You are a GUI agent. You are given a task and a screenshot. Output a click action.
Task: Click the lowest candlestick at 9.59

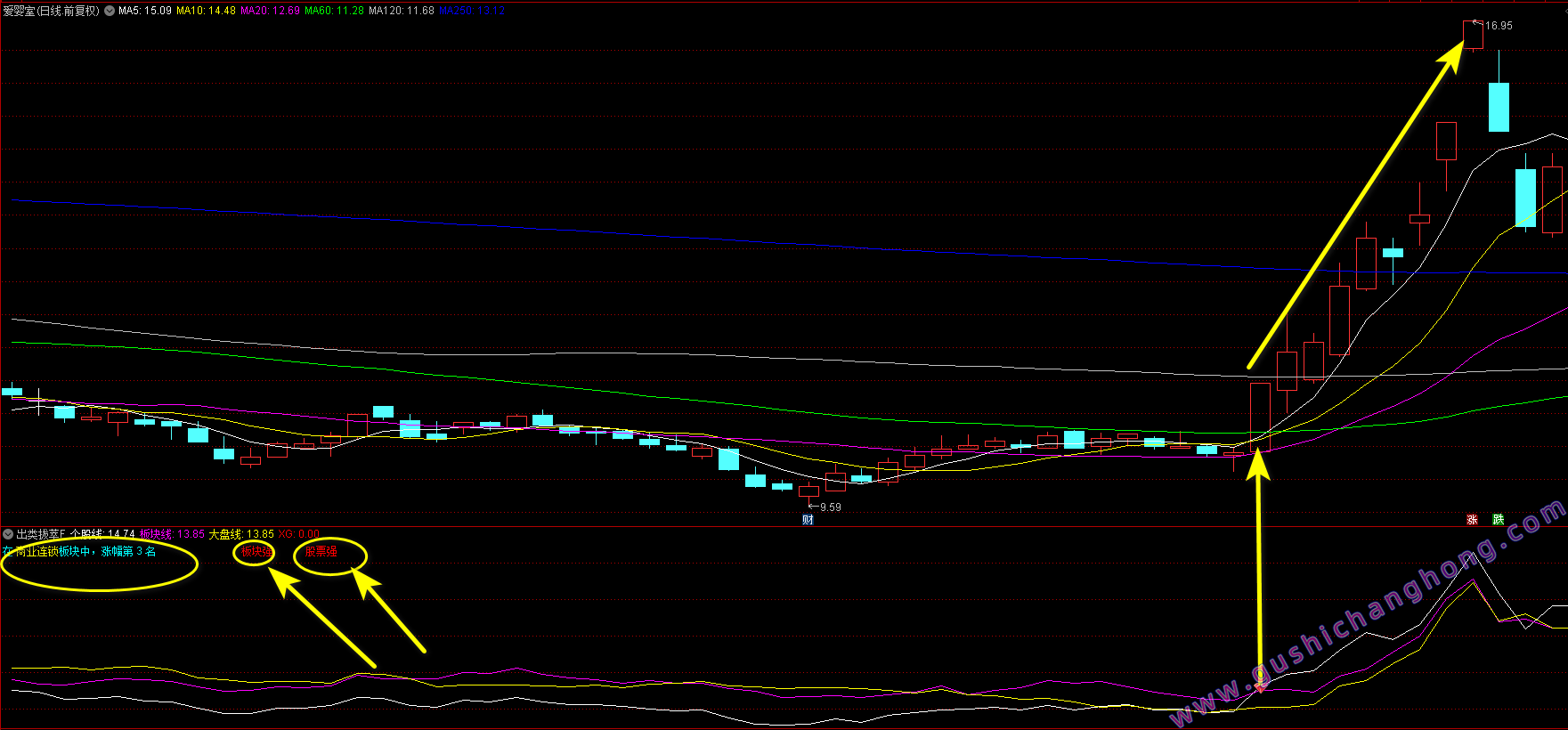pyautogui.click(x=808, y=492)
